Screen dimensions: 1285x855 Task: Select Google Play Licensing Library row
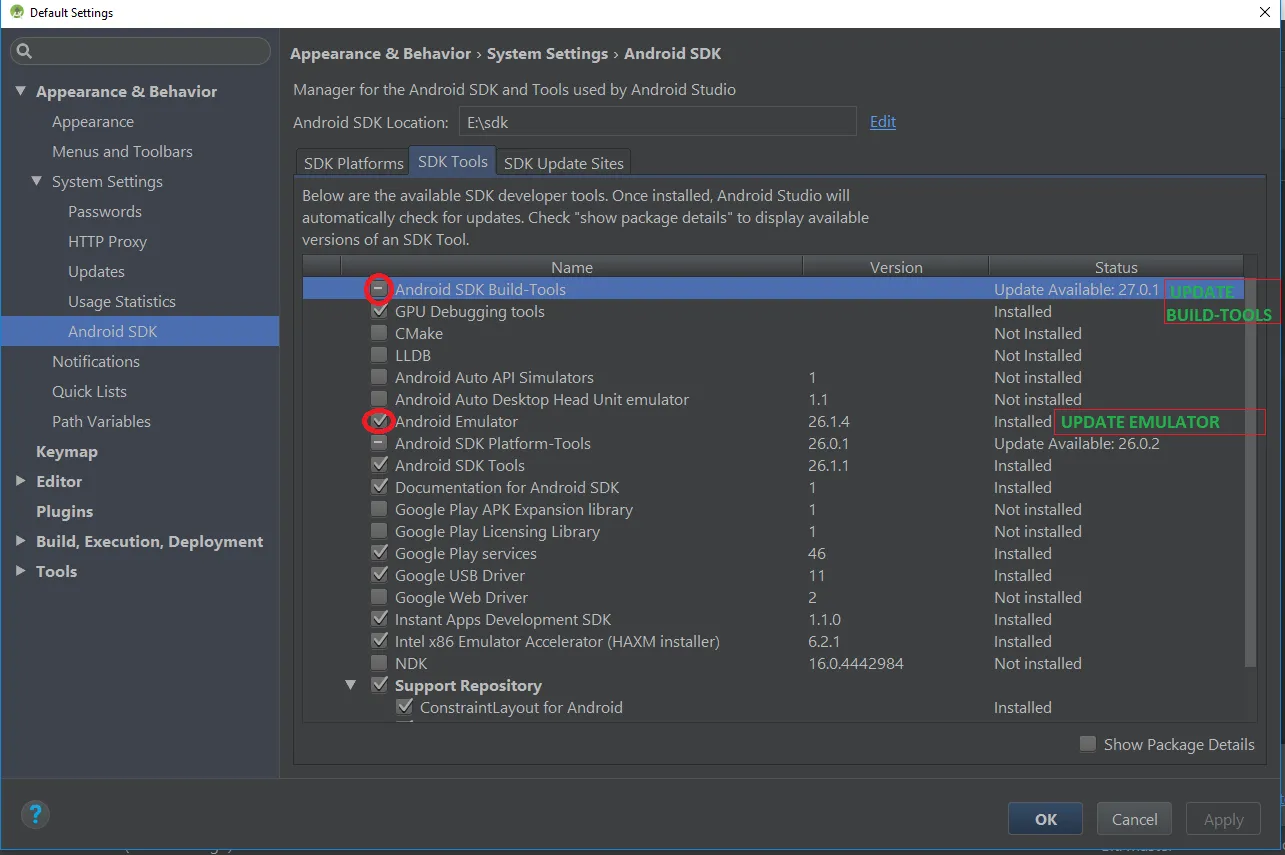coord(497,532)
